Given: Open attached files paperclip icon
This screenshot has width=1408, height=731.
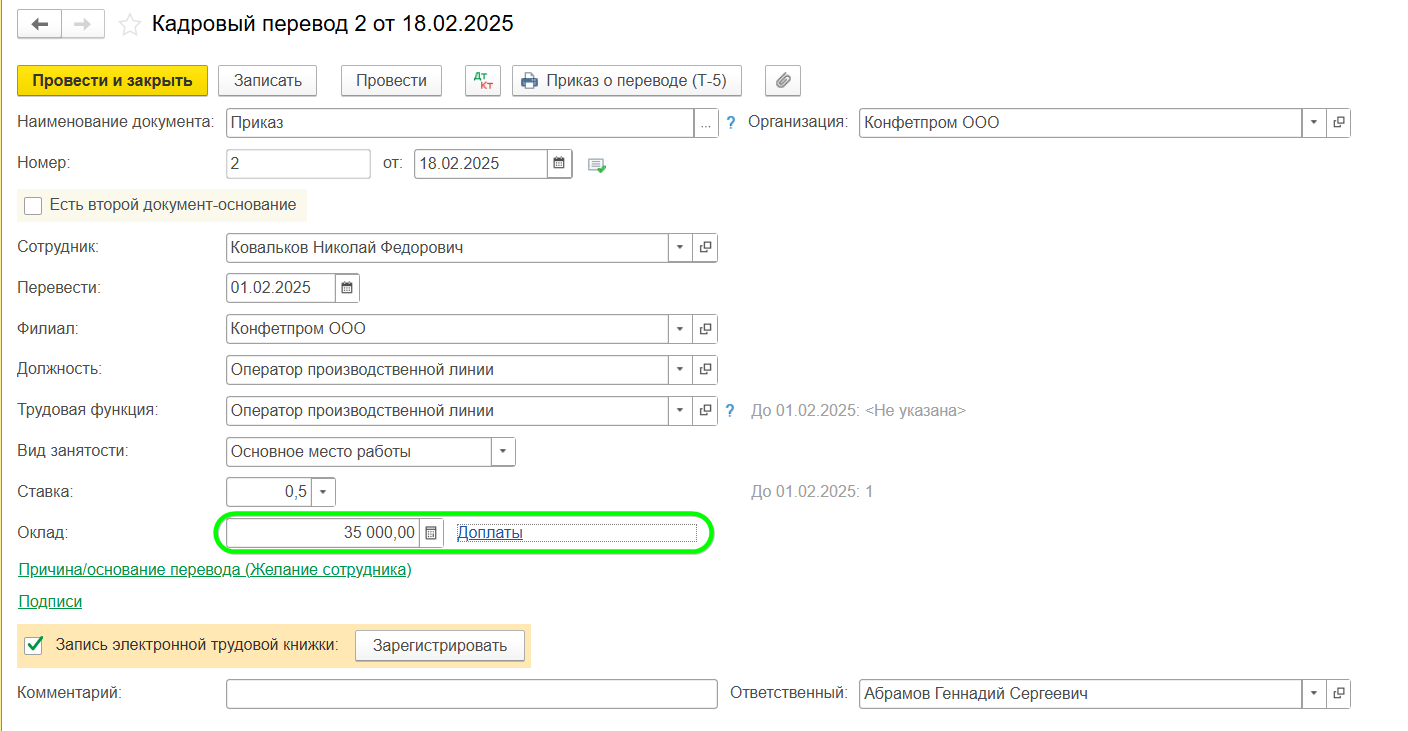Looking at the screenshot, I should 783,81.
